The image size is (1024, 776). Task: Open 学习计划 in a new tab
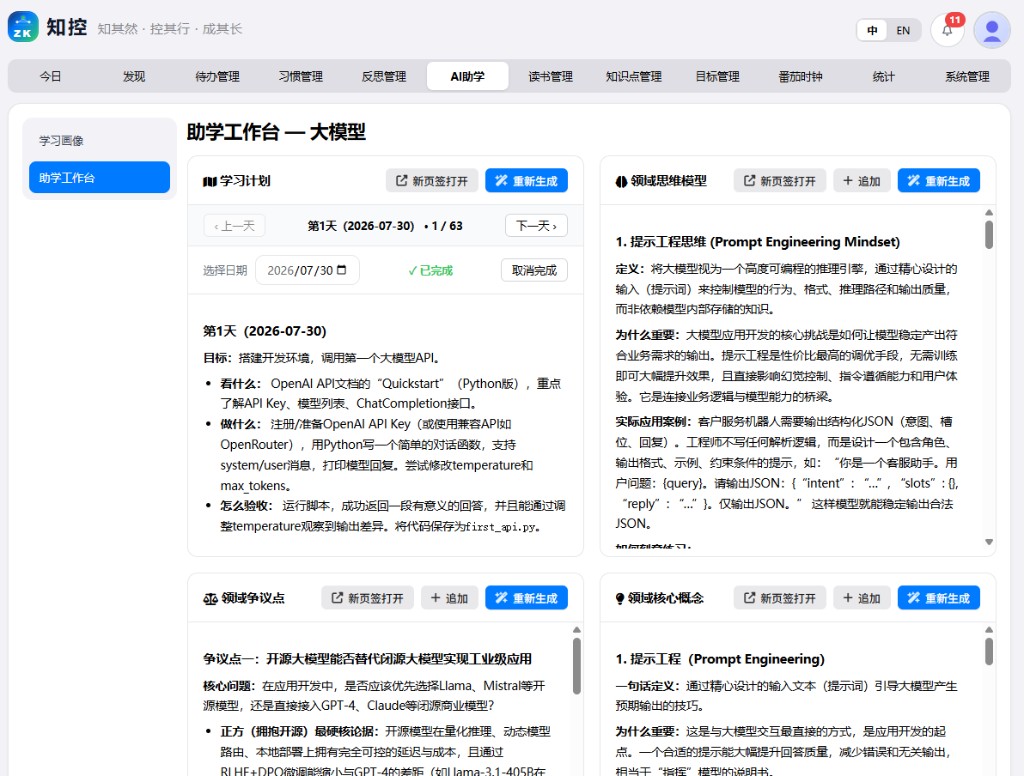tap(432, 180)
